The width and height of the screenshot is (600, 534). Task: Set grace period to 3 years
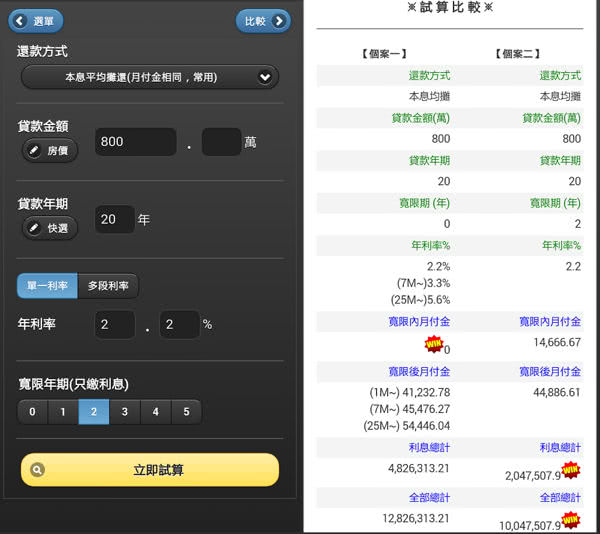(125, 412)
